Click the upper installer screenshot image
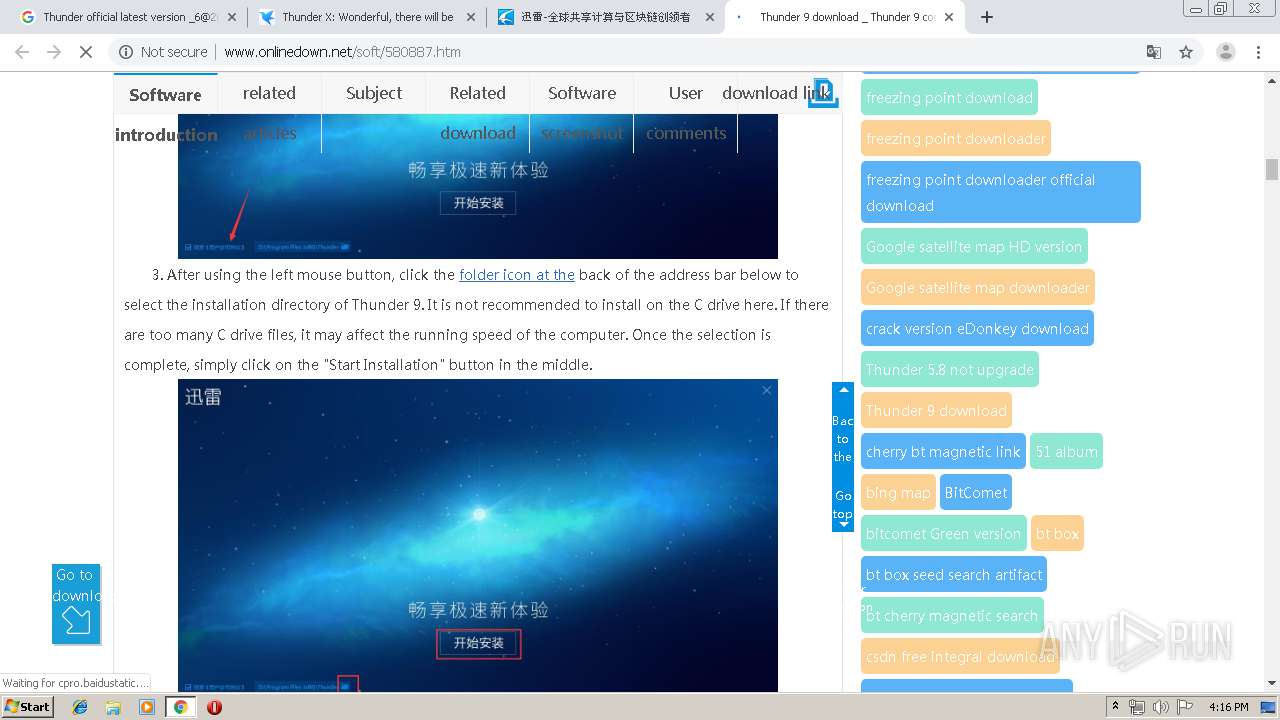This screenshot has width=1280, height=720. tap(478, 186)
